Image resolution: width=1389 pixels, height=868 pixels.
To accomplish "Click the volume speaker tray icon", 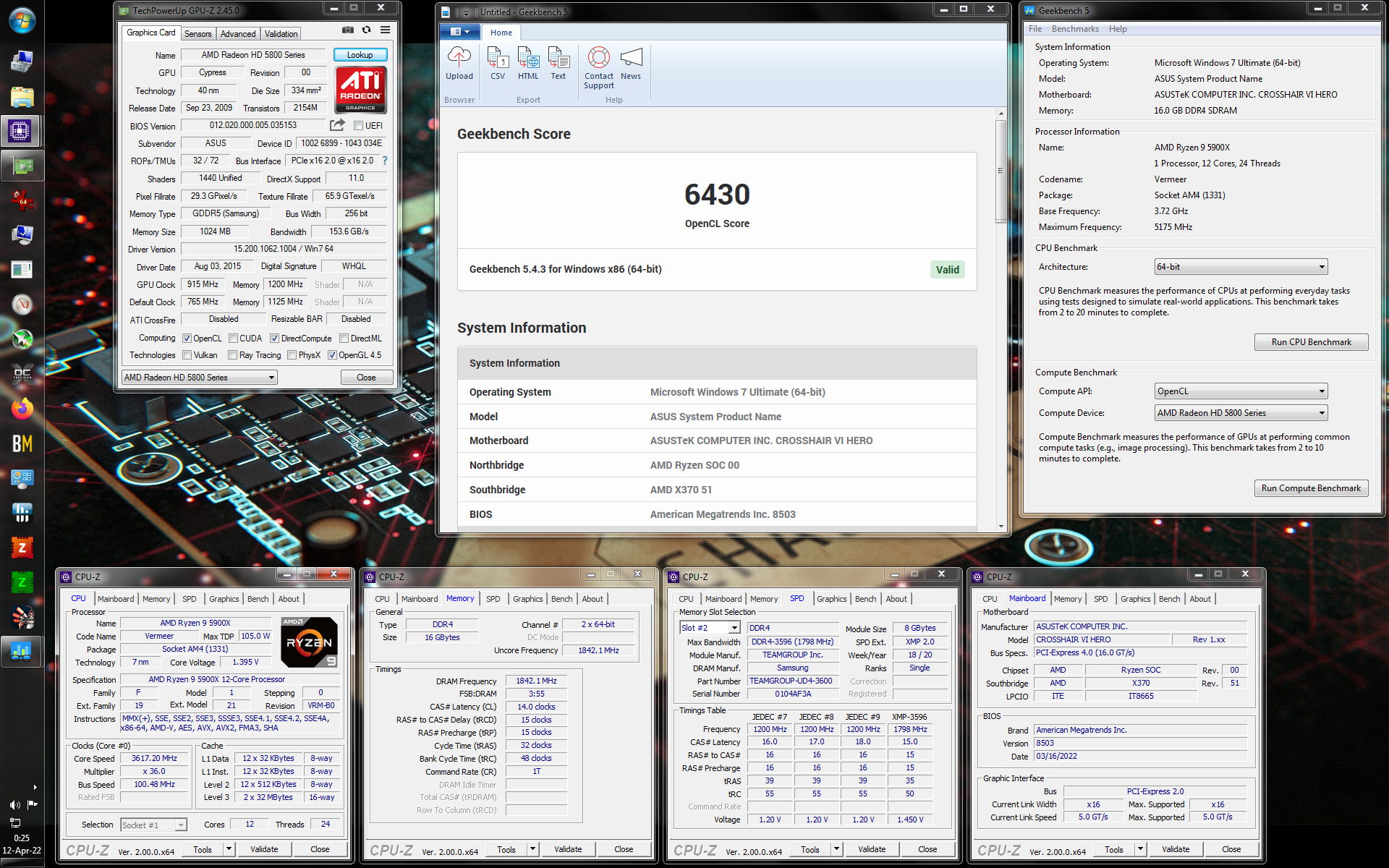I will click(14, 805).
